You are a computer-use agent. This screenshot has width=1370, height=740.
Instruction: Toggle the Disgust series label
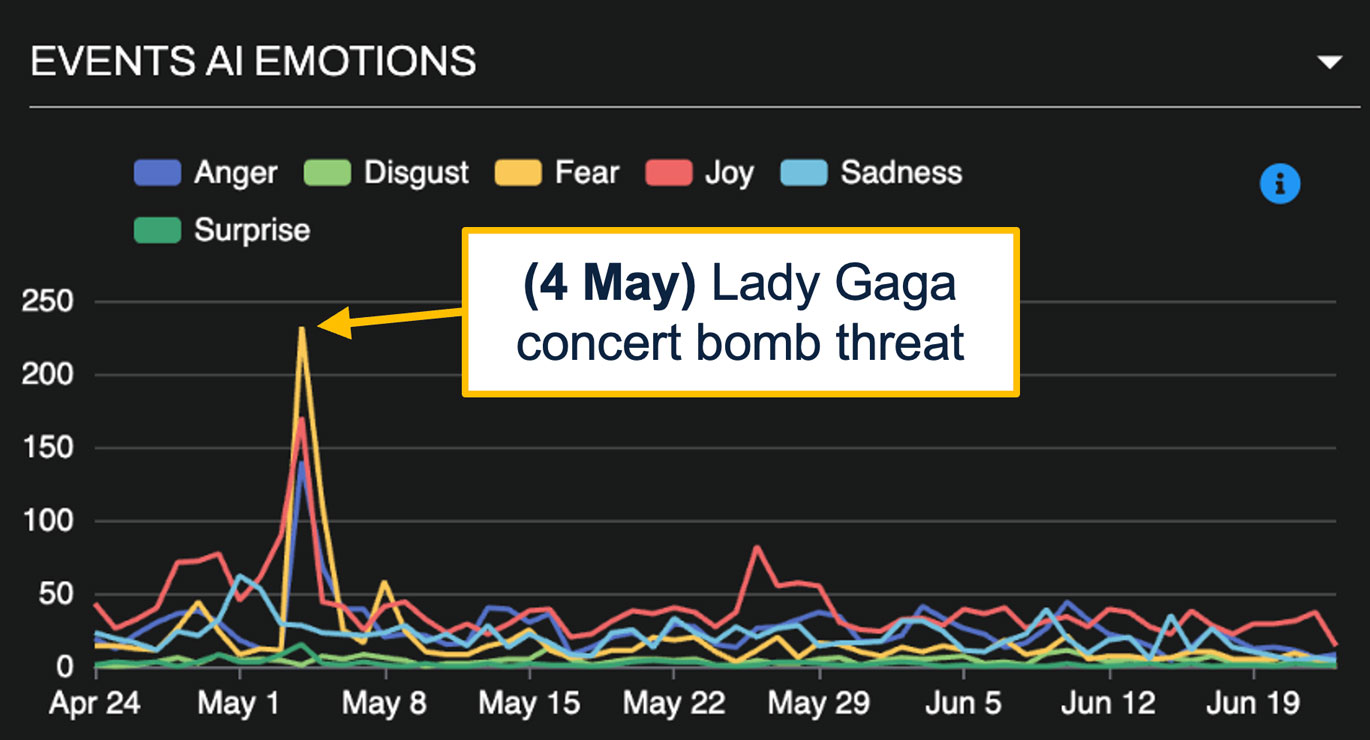416,173
